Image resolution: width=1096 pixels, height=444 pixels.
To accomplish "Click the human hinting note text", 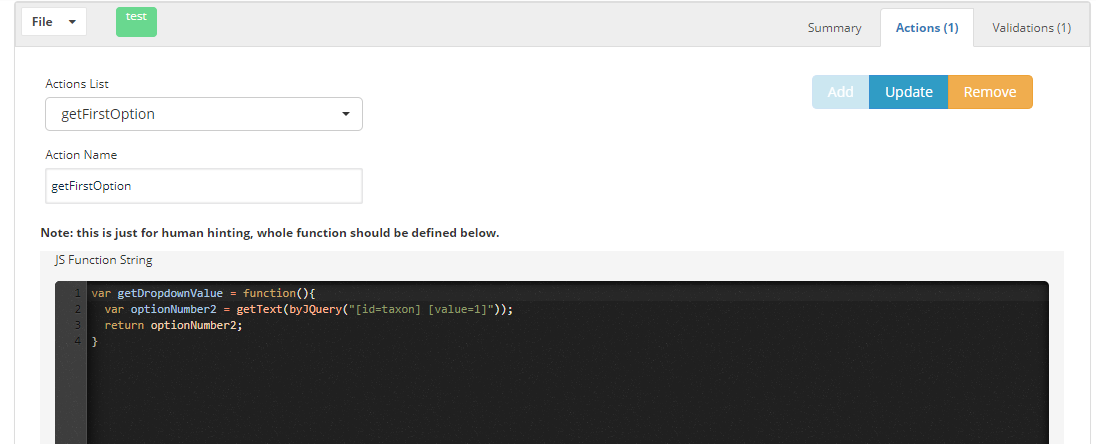I will 270,233.
